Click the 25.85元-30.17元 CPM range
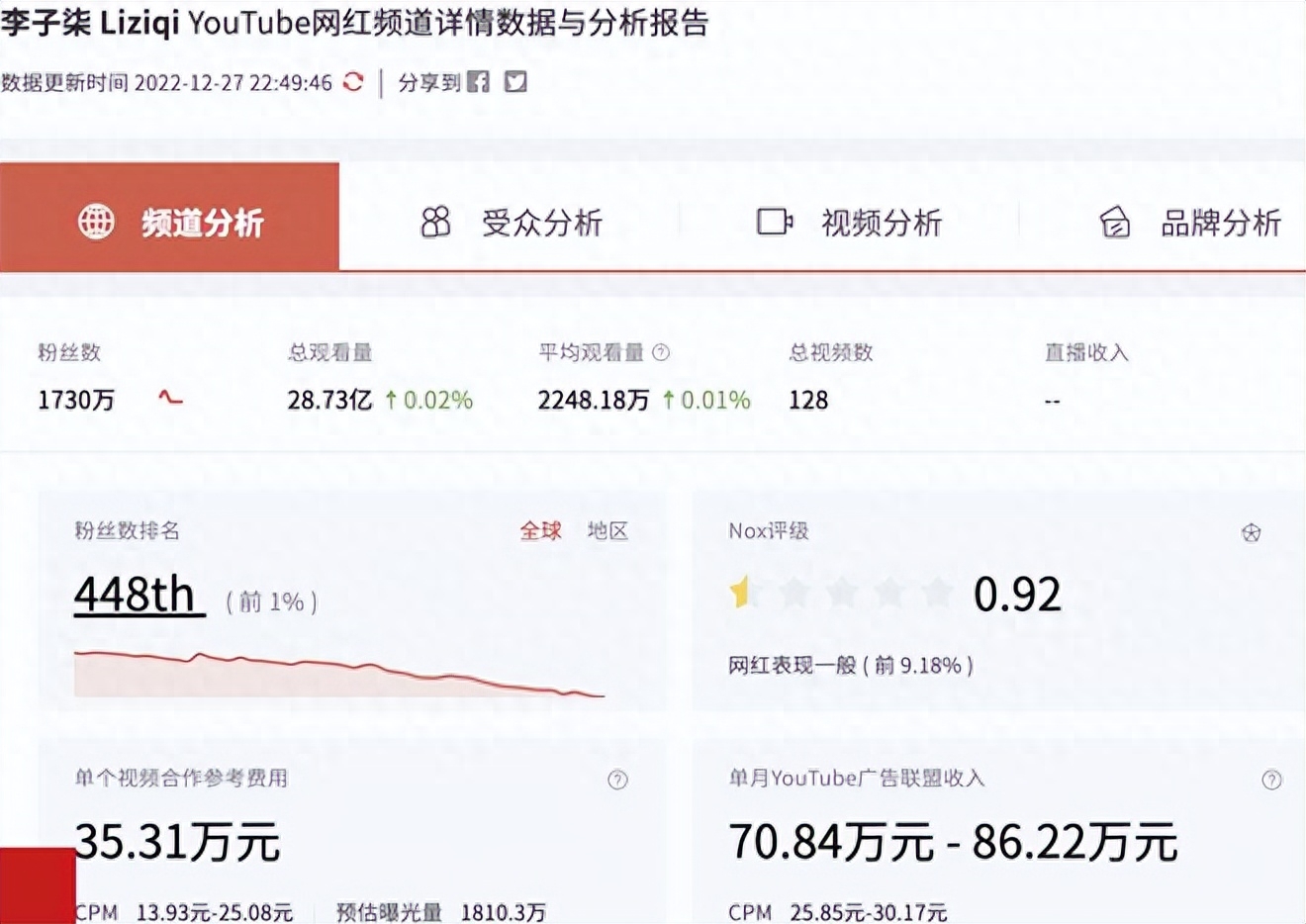Viewport: 1306px width, 924px height. point(869,912)
